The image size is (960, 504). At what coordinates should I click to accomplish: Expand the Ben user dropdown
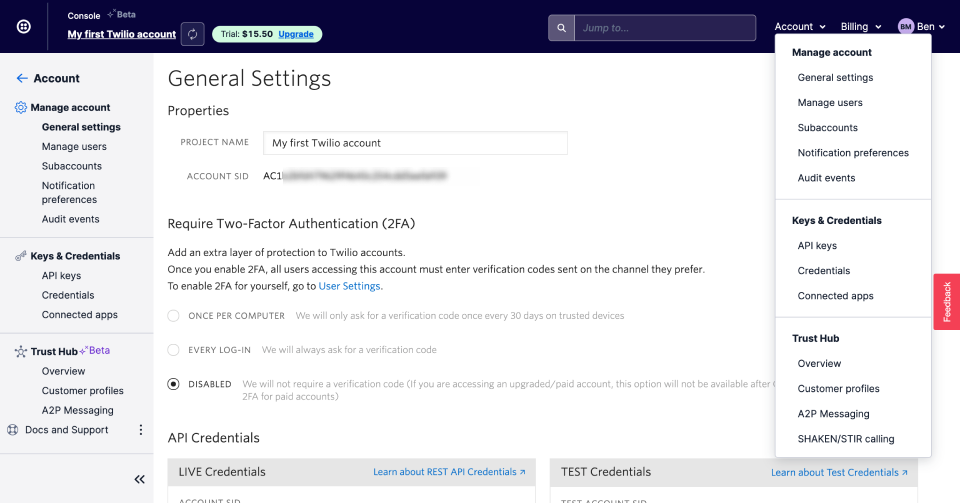[x=930, y=26]
